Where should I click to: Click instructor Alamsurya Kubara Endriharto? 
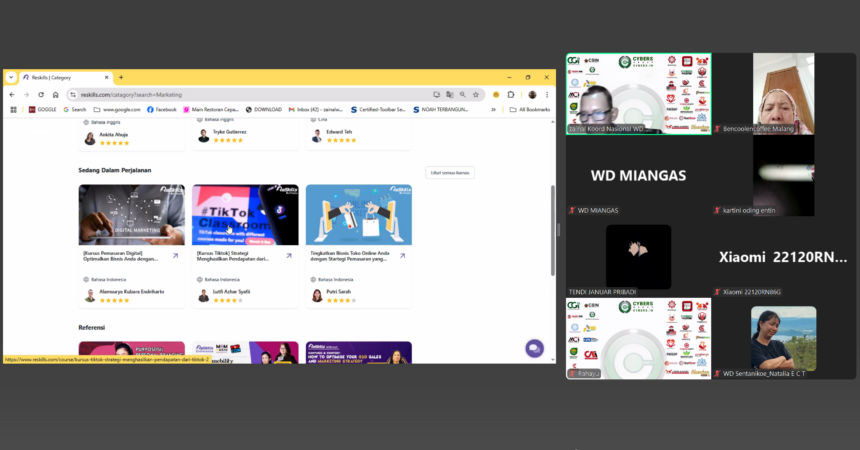point(132,291)
